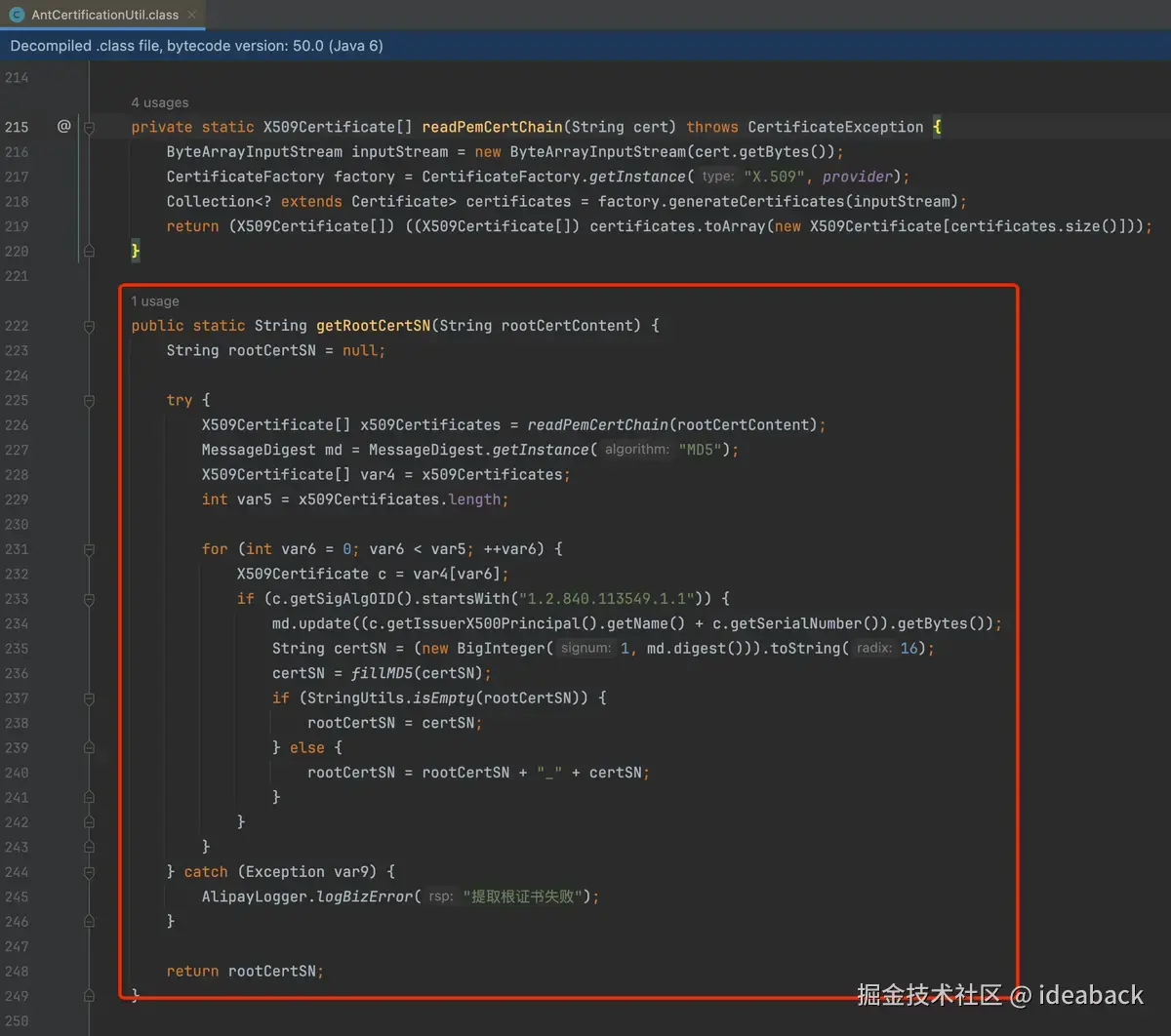Click the fold end marker on line 220
This screenshot has width=1171, height=1036.
pyautogui.click(x=89, y=251)
